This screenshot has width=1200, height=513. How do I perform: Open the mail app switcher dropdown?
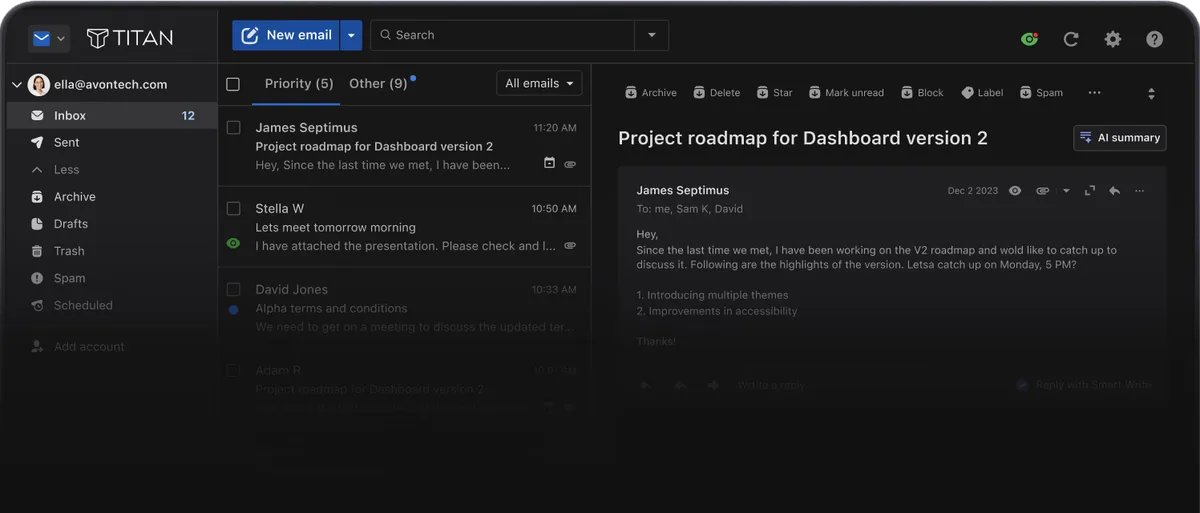point(49,39)
